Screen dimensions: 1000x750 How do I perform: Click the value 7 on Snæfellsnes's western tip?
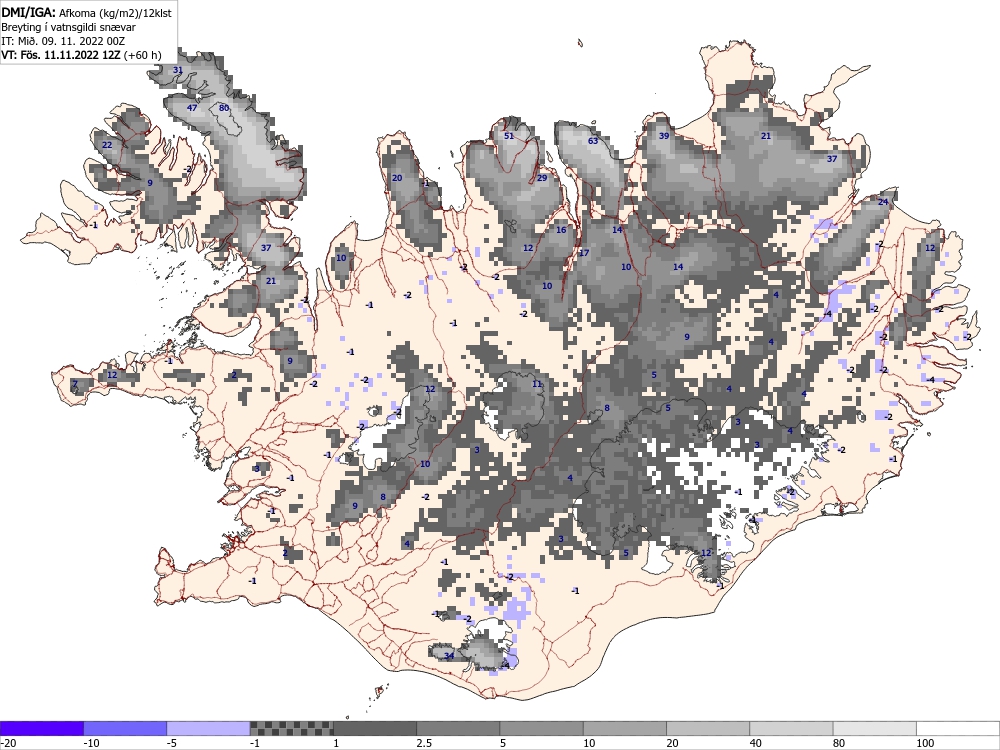click(x=75, y=383)
